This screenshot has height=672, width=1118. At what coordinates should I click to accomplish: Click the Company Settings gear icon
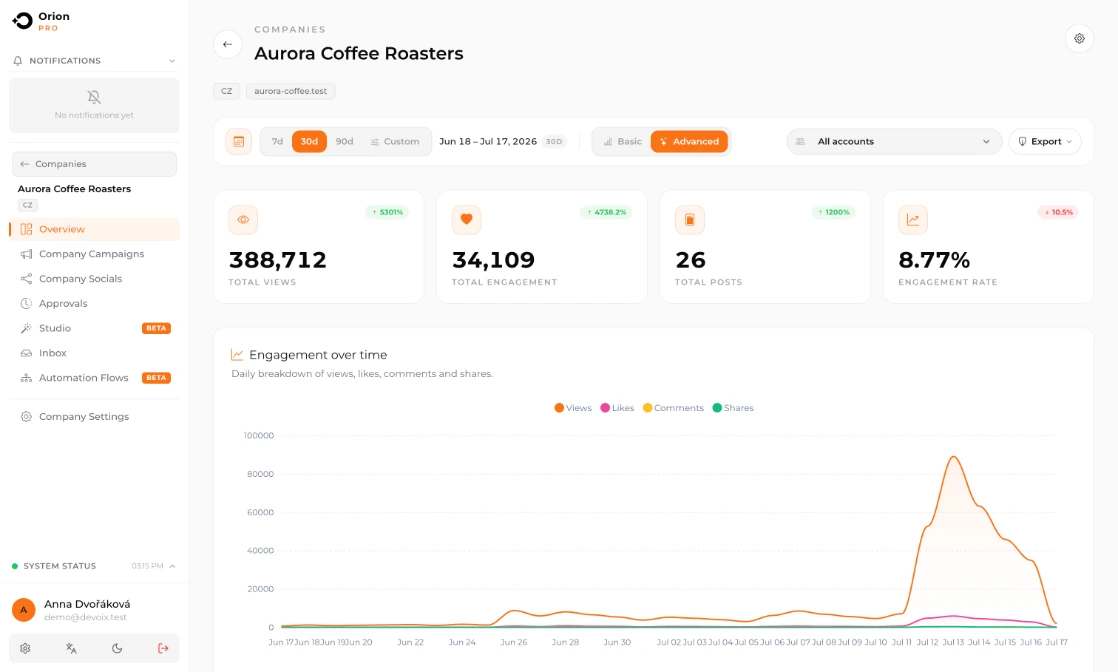pos(26,417)
